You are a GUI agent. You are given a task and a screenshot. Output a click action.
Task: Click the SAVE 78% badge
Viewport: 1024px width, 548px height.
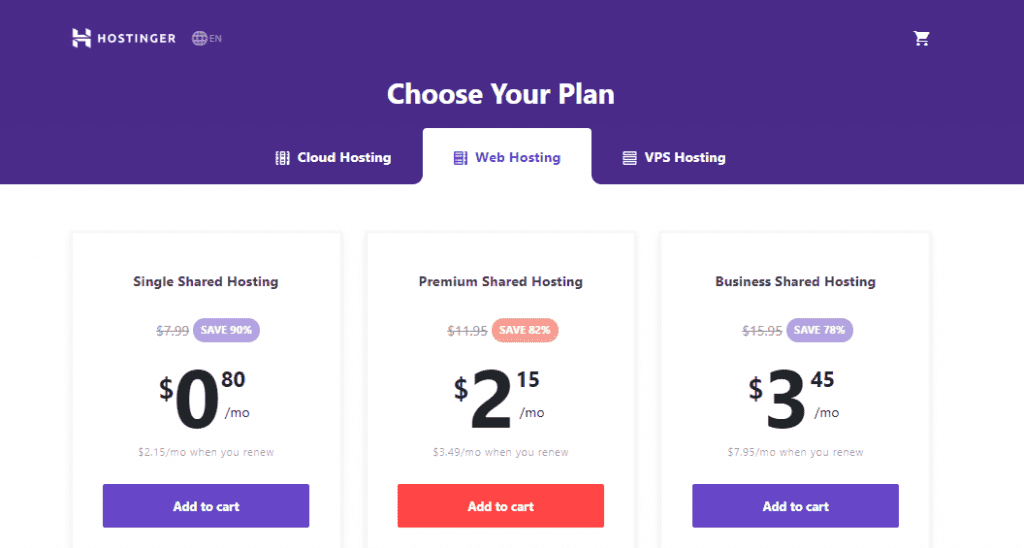point(820,330)
